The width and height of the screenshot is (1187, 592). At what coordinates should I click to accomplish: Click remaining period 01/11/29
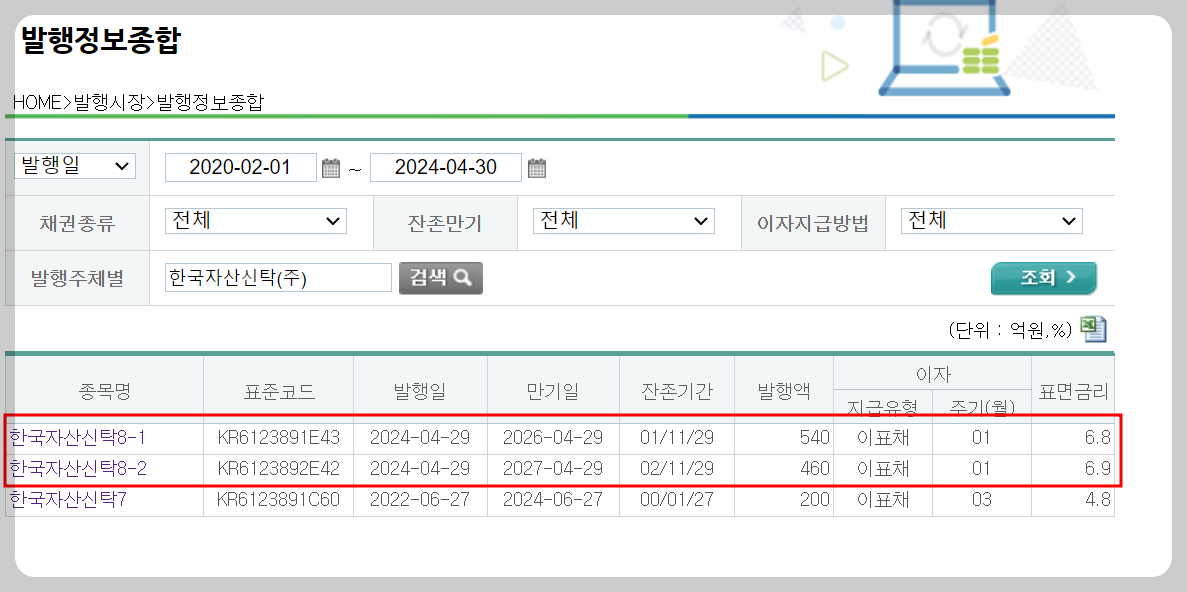tap(677, 438)
